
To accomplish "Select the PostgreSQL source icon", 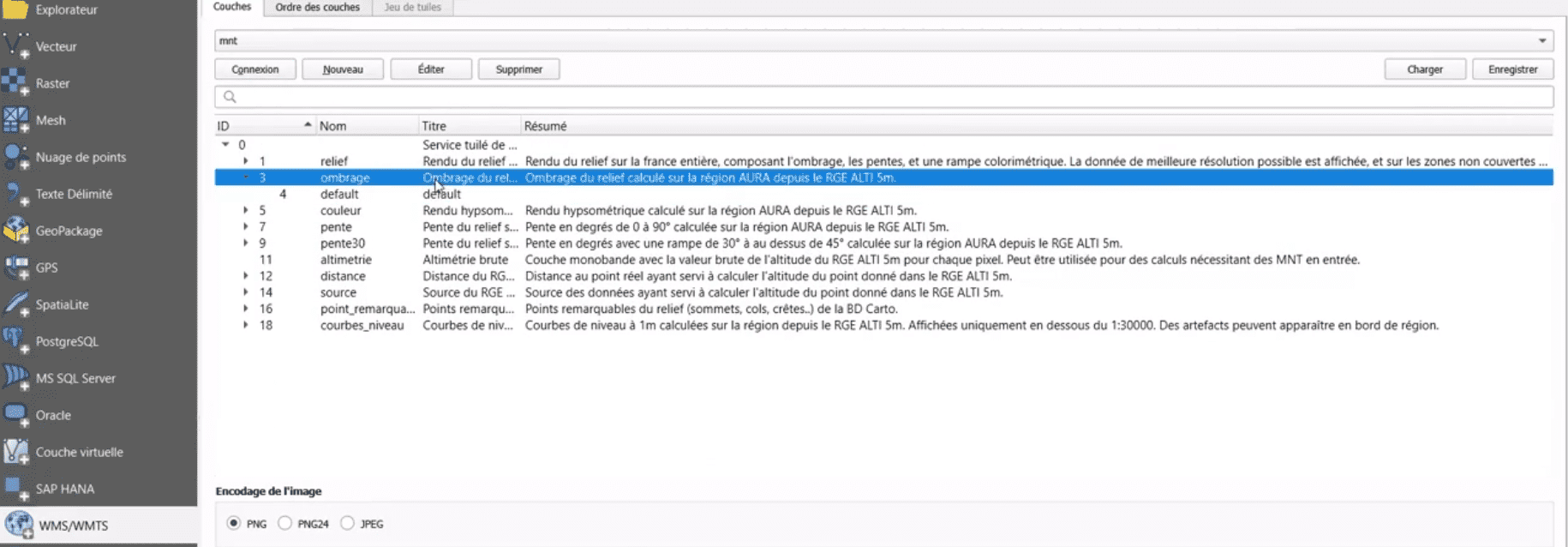I will (x=15, y=341).
